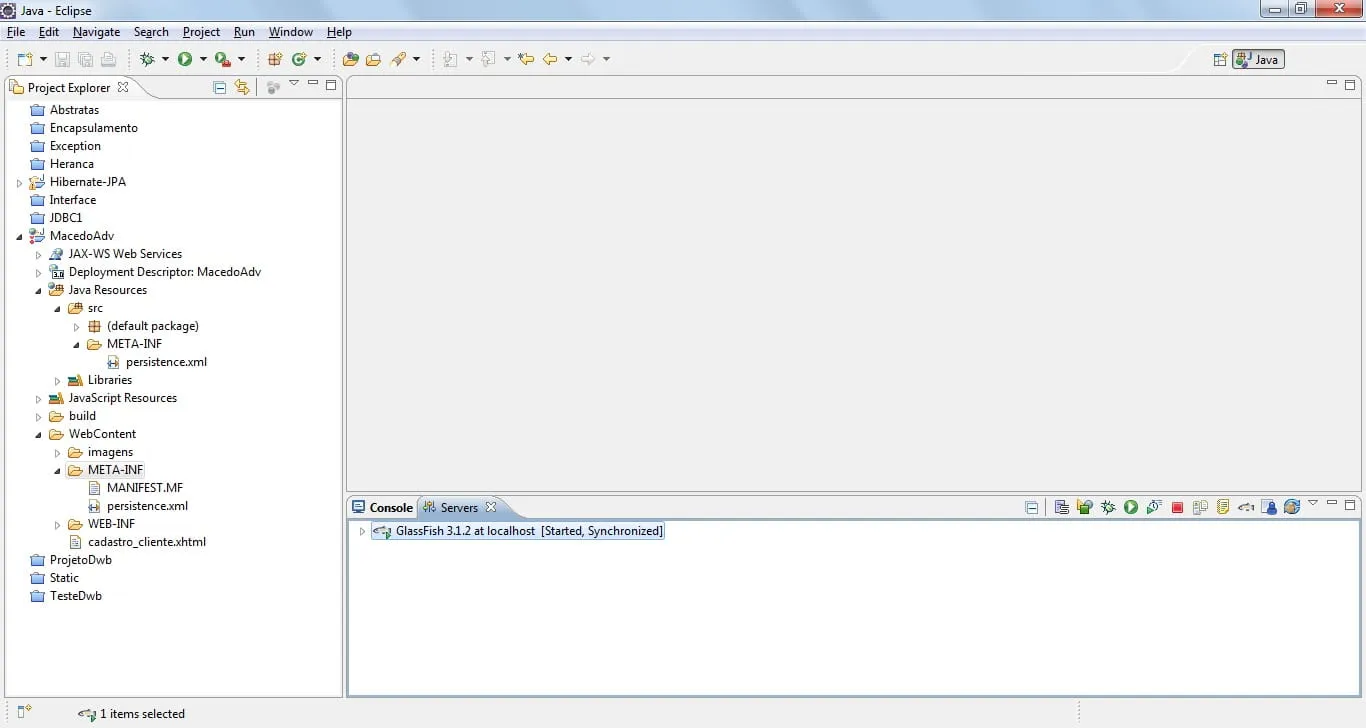
Task: Launch Debug using the main toolbar bug icon
Action: click(147, 60)
